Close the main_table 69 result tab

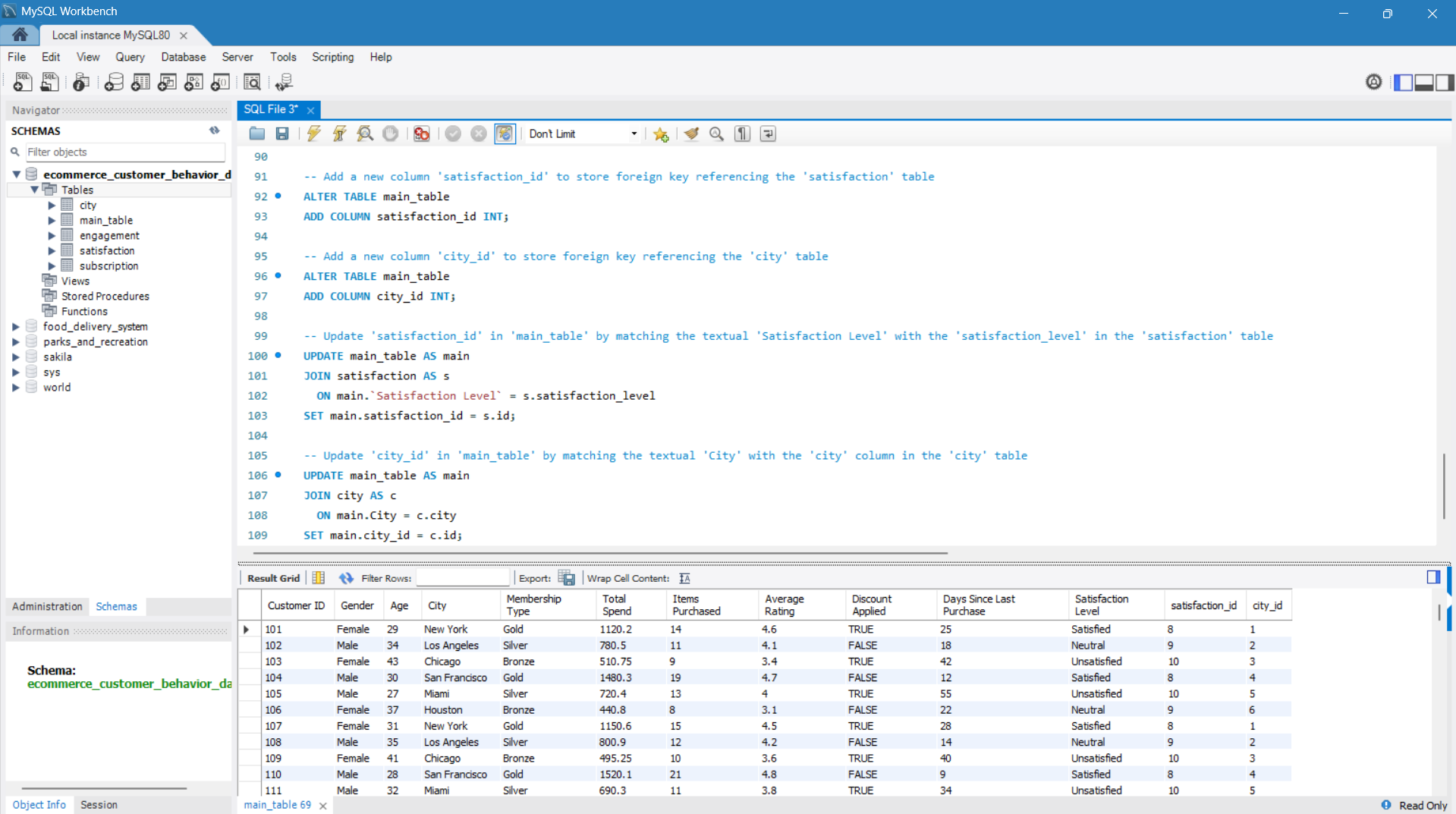[x=322, y=806]
